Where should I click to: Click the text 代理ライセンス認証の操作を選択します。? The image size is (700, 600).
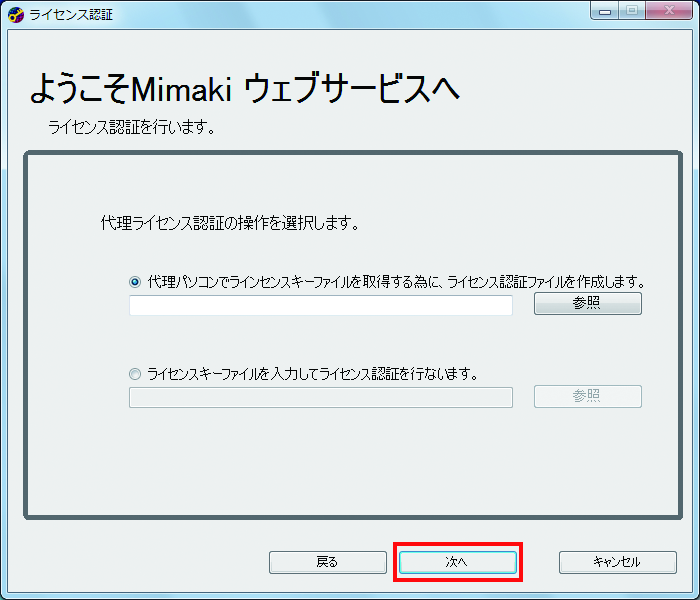230,223
